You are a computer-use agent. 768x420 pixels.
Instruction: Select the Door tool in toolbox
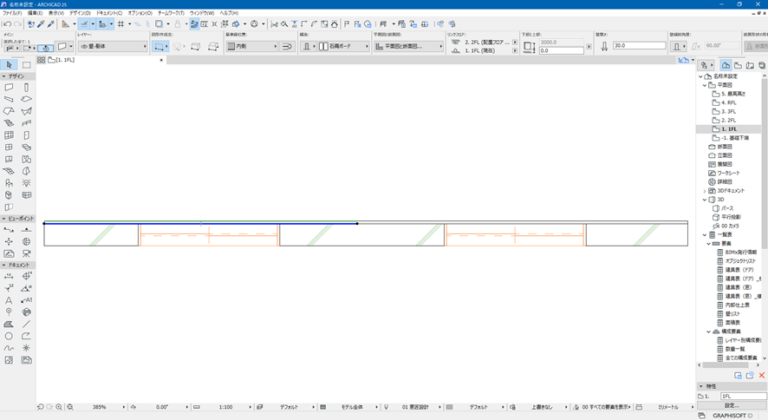[26, 135]
